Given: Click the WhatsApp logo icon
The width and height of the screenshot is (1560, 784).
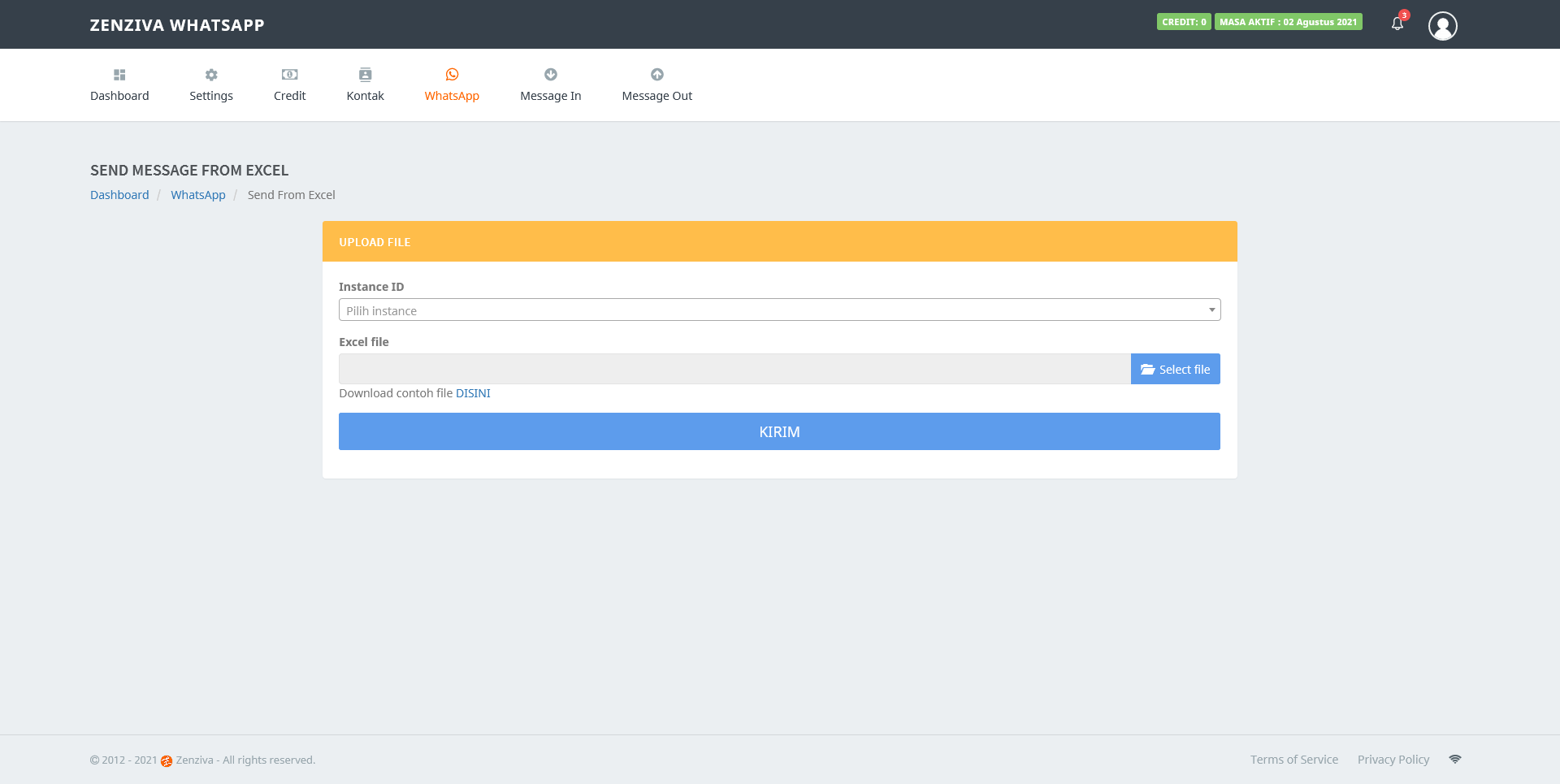Looking at the screenshot, I should coord(452,75).
